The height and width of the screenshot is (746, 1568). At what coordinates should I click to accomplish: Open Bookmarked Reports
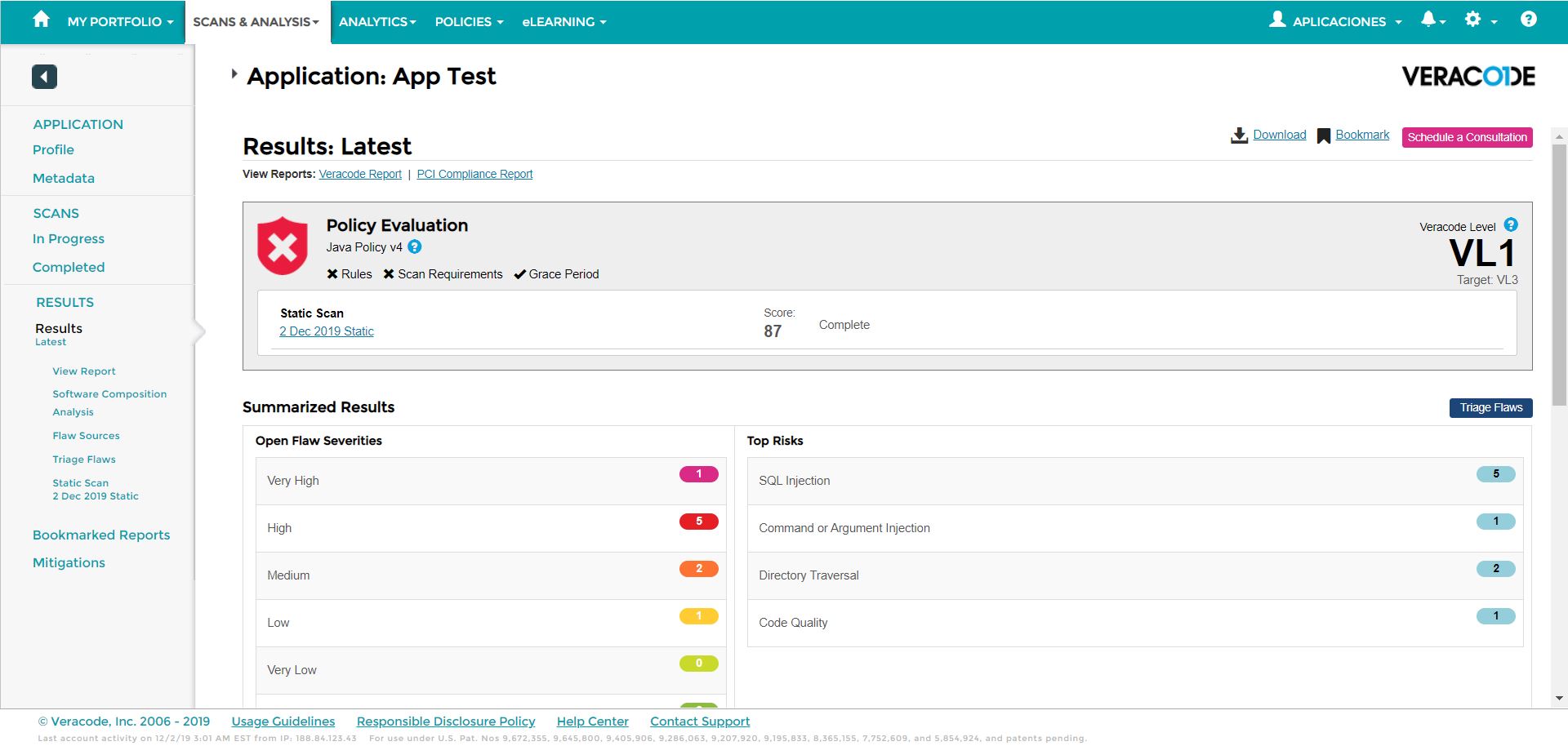point(101,535)
